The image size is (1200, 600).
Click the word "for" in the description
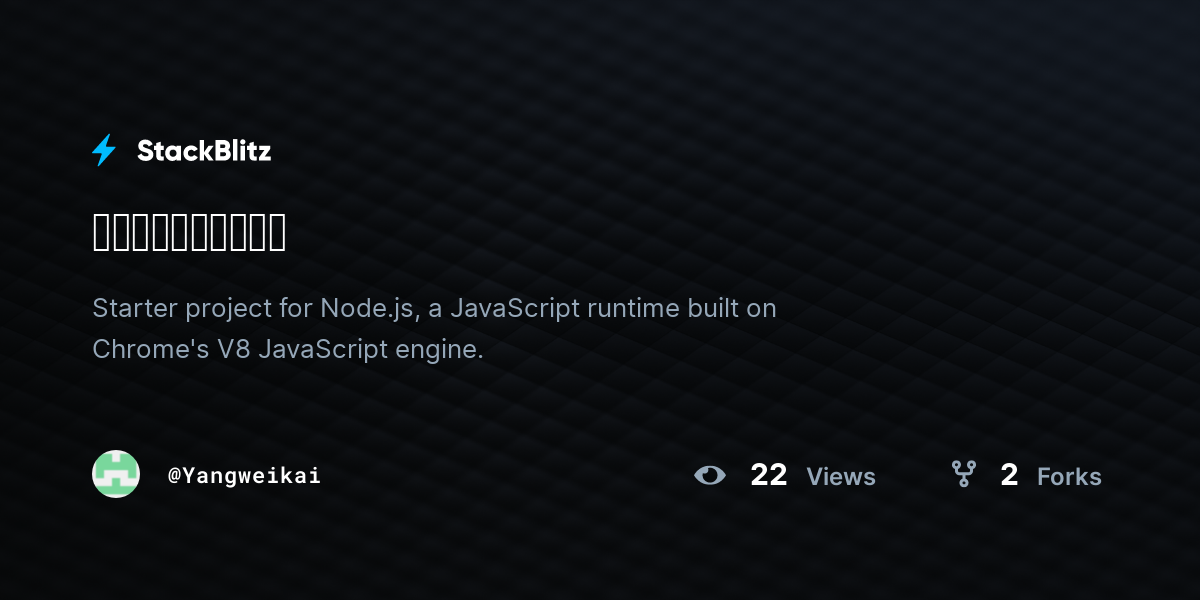click(x=296, y=308)
